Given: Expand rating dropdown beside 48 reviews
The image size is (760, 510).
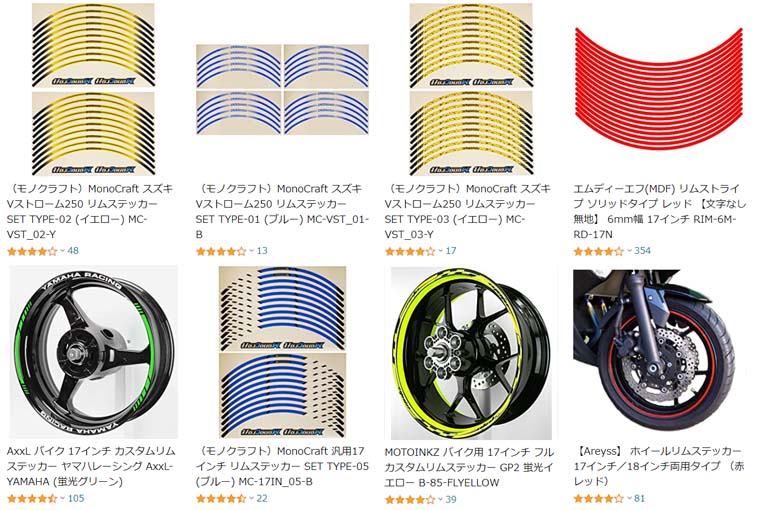Looking at the screenshot, I should pos(62,251).
